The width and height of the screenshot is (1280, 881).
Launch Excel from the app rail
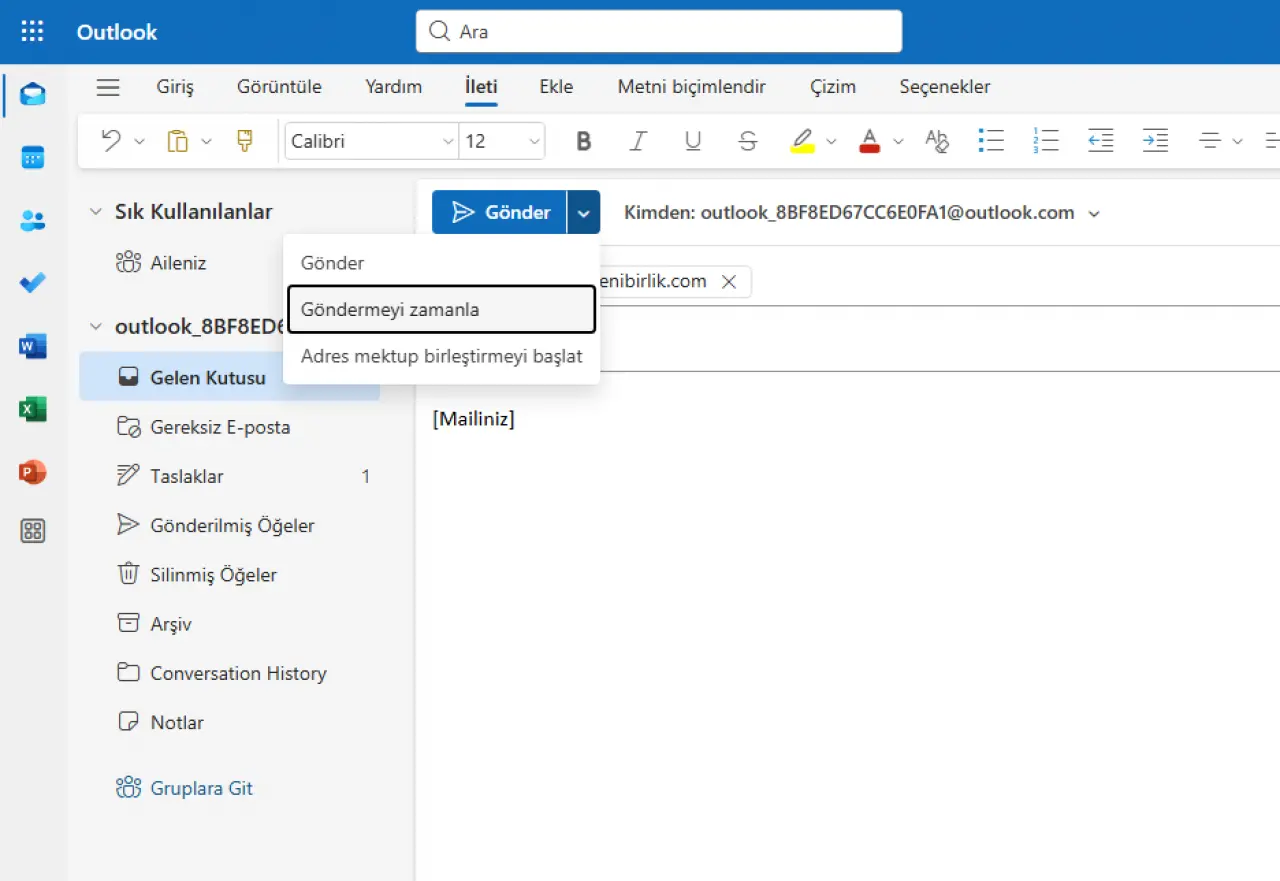(x=33, y=409)
